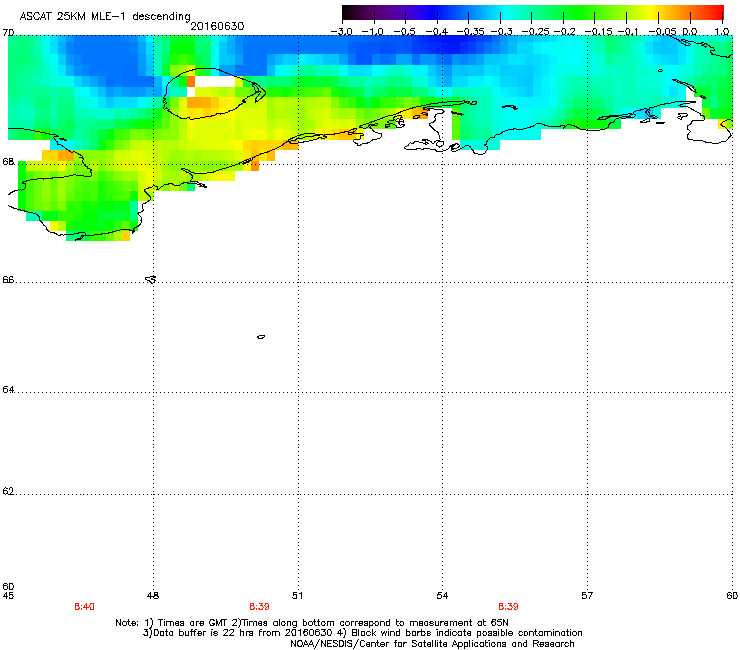Click the -0.4 color scale label

[x=437, y=32]
